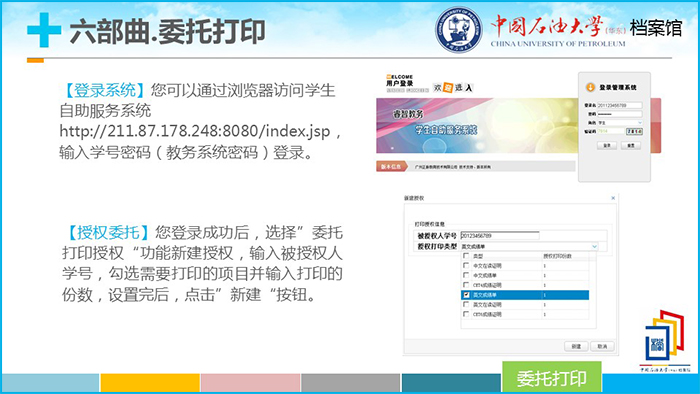This screenshot has height=394, width=700.
Task: Click the China University of Petroleum round emblem
Action: (x=458, y=29)
